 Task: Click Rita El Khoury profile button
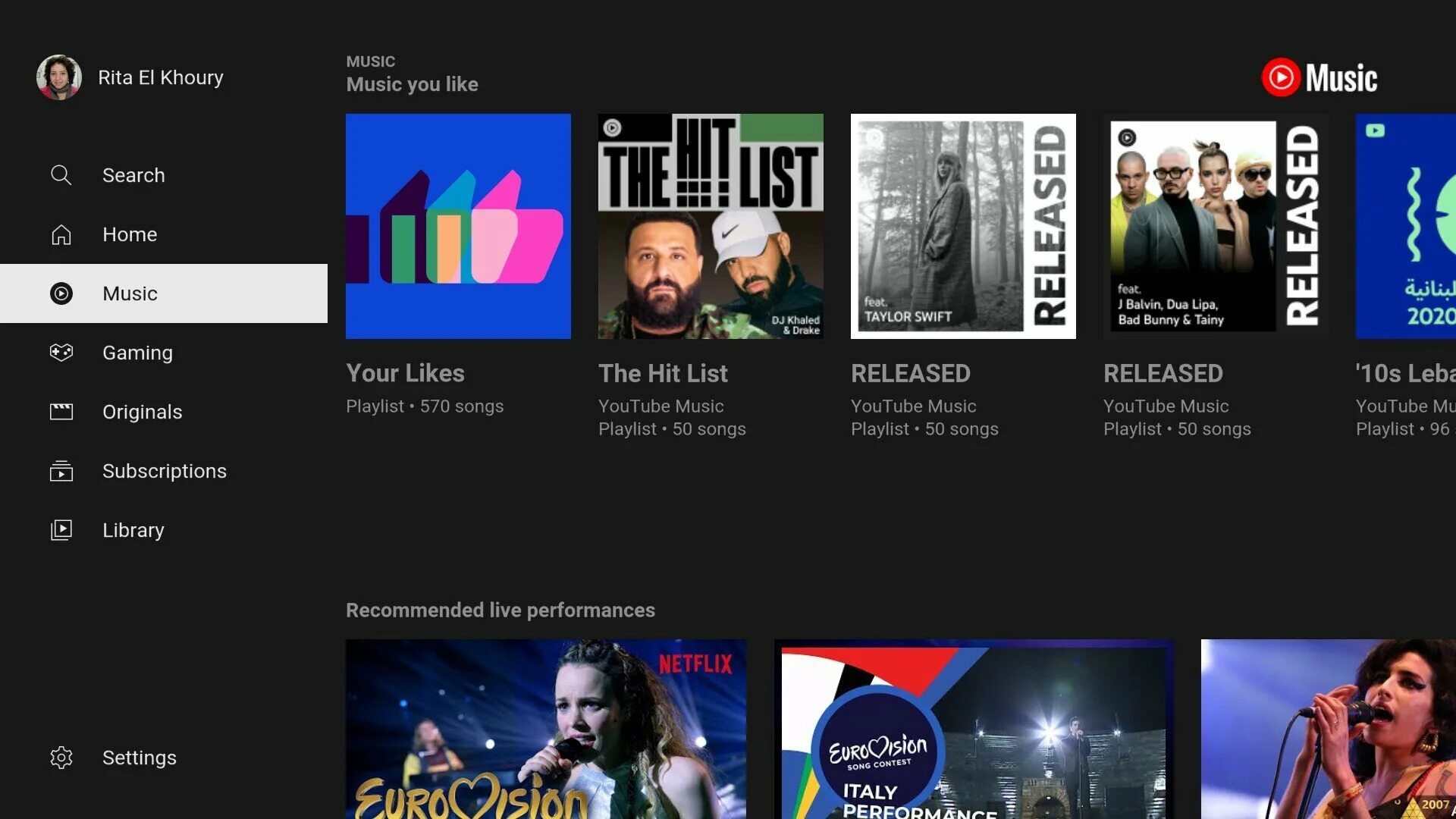tap(134, 77)
